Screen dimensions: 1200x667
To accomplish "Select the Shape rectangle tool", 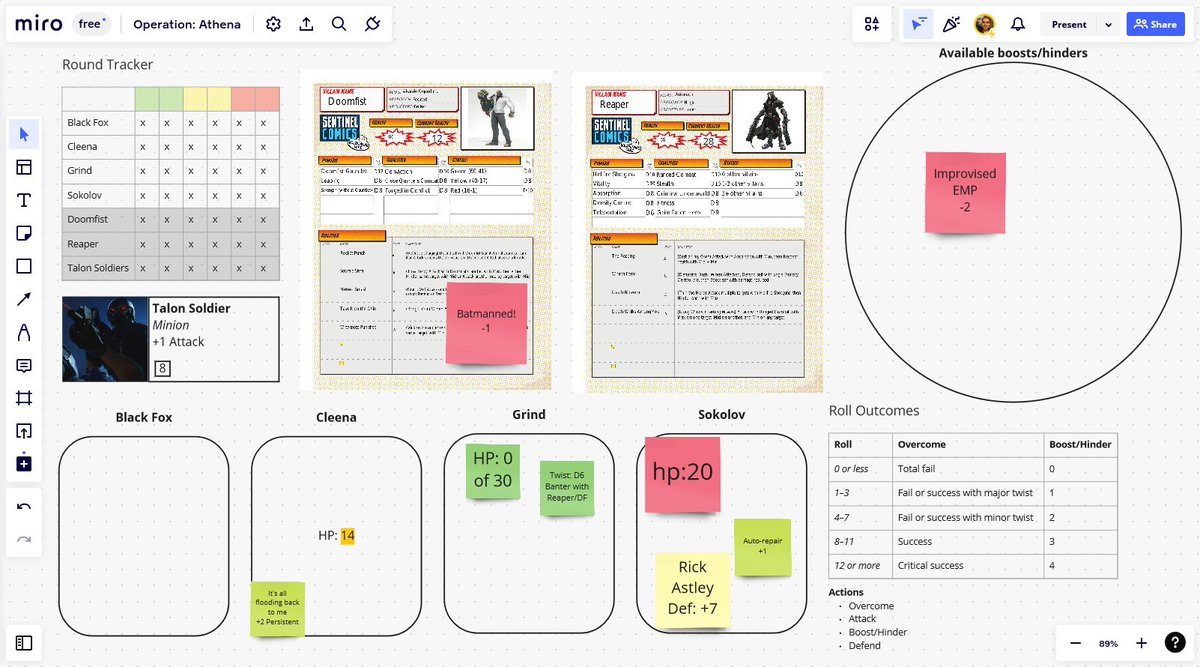I will pyautogui.click(x=24, y=266).
